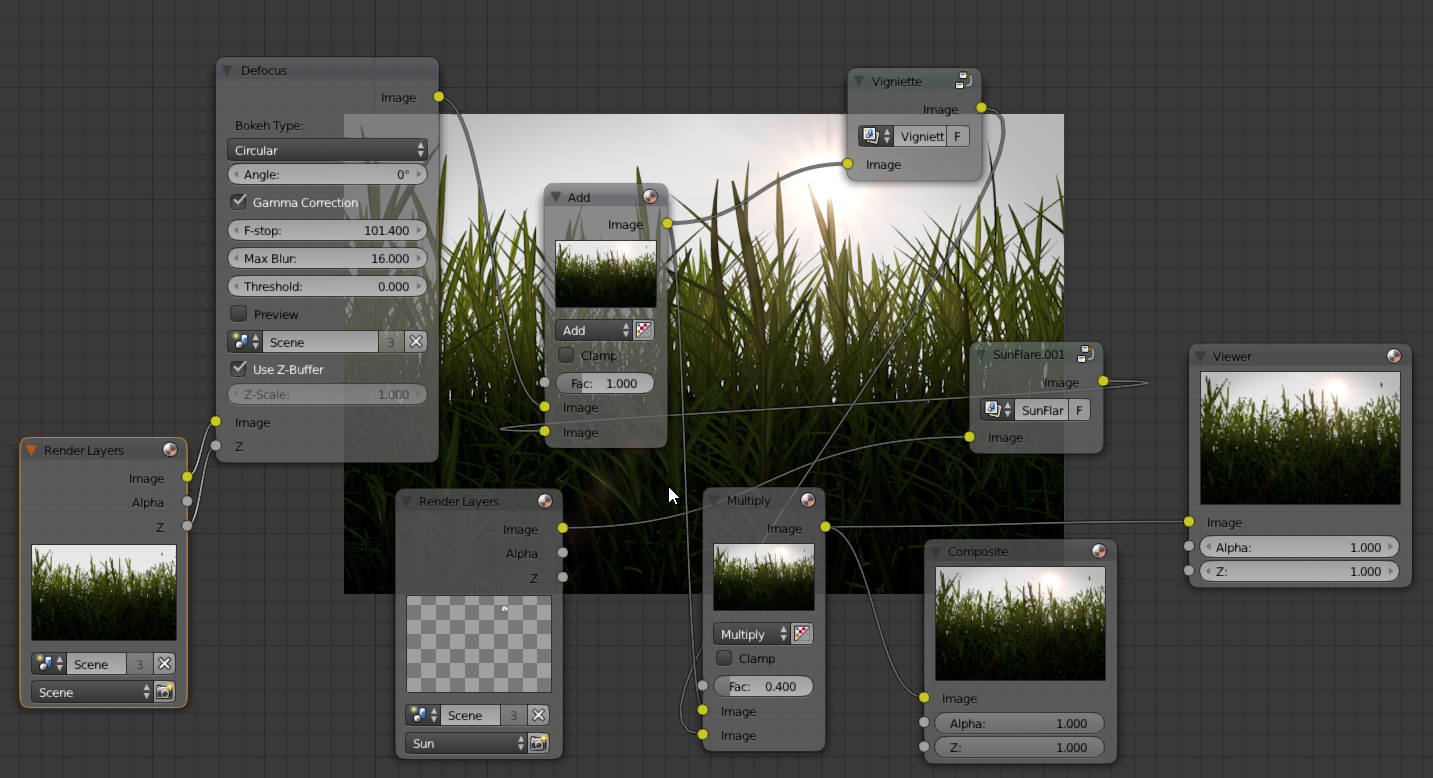The width and height of the screenshot is (1433, 778).
Task: Click the Max Blur value field
Action: point(327,258)
